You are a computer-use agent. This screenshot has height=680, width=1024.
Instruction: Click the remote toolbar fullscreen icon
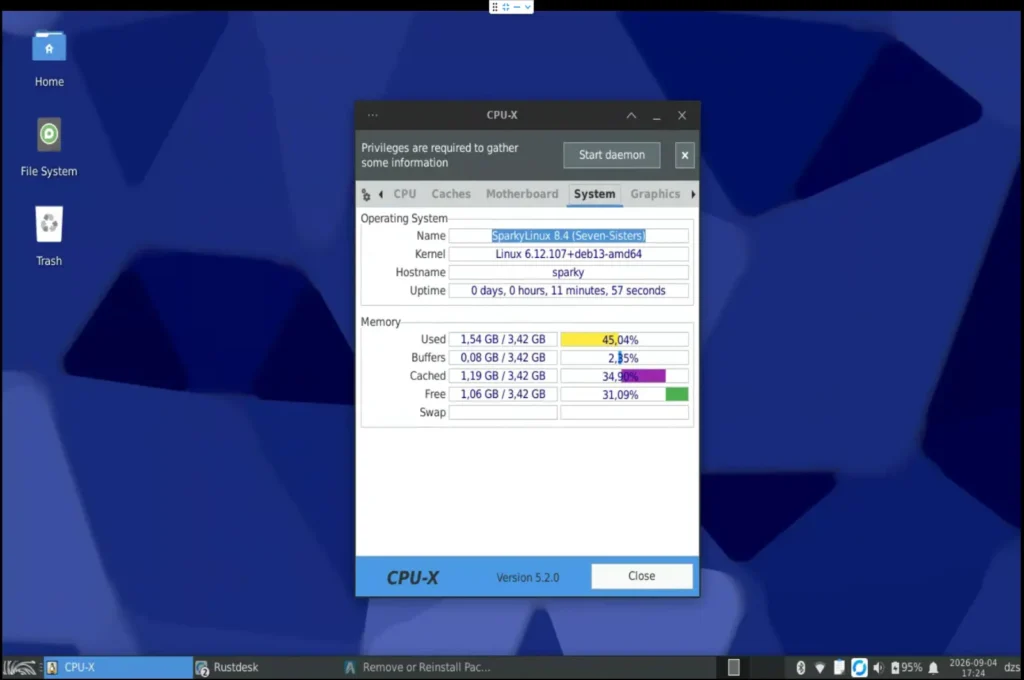click(505, 7)
